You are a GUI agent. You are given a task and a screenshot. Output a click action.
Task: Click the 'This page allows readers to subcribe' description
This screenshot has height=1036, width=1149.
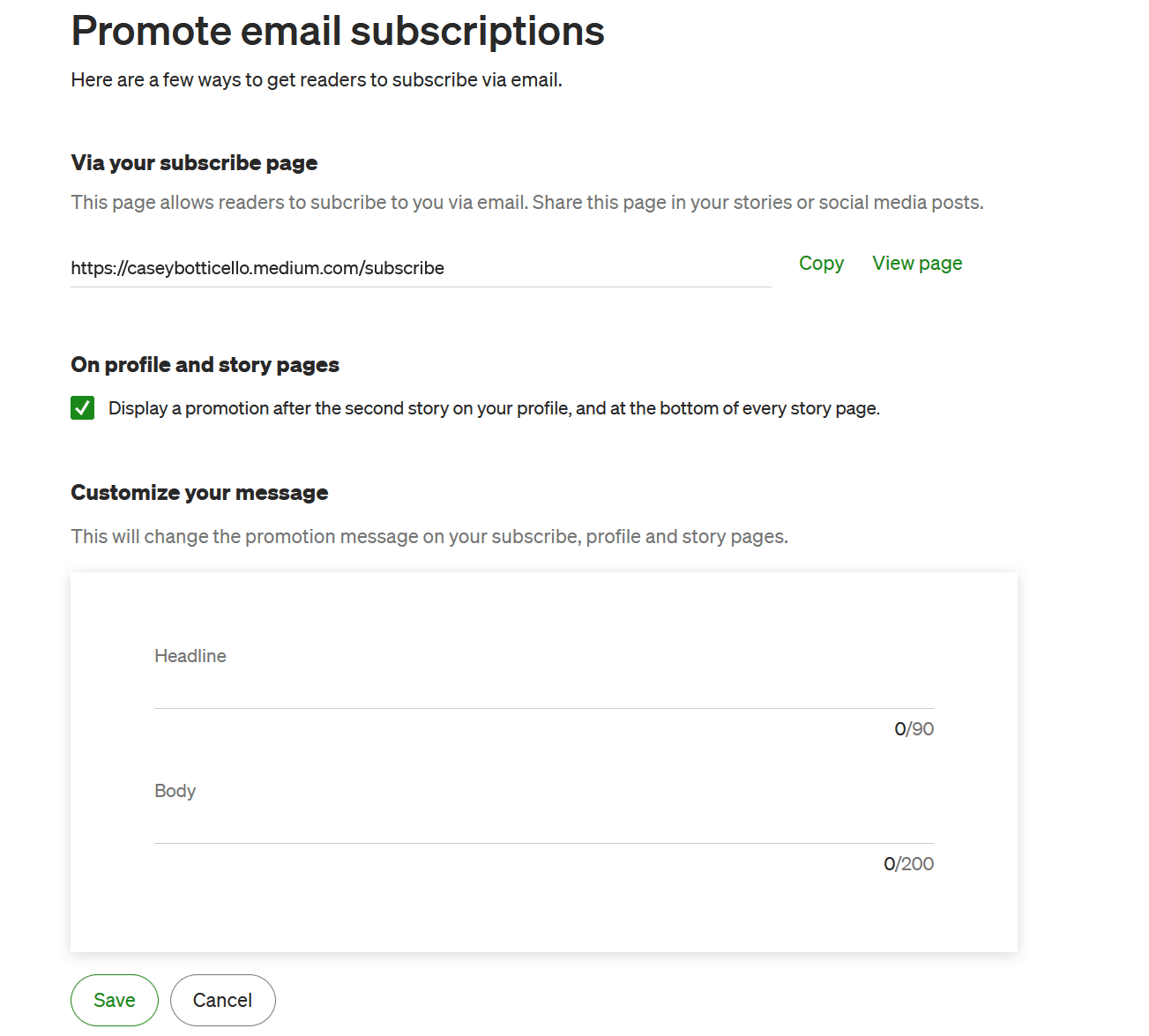[527, 203]
